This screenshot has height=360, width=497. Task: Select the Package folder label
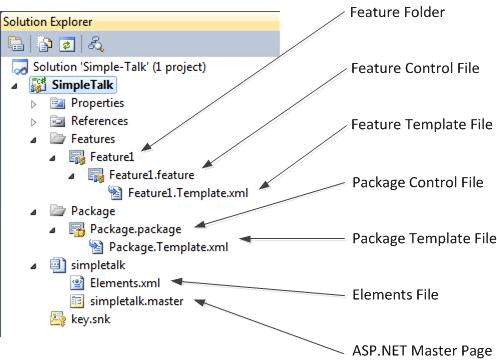[x=93, y=211]
